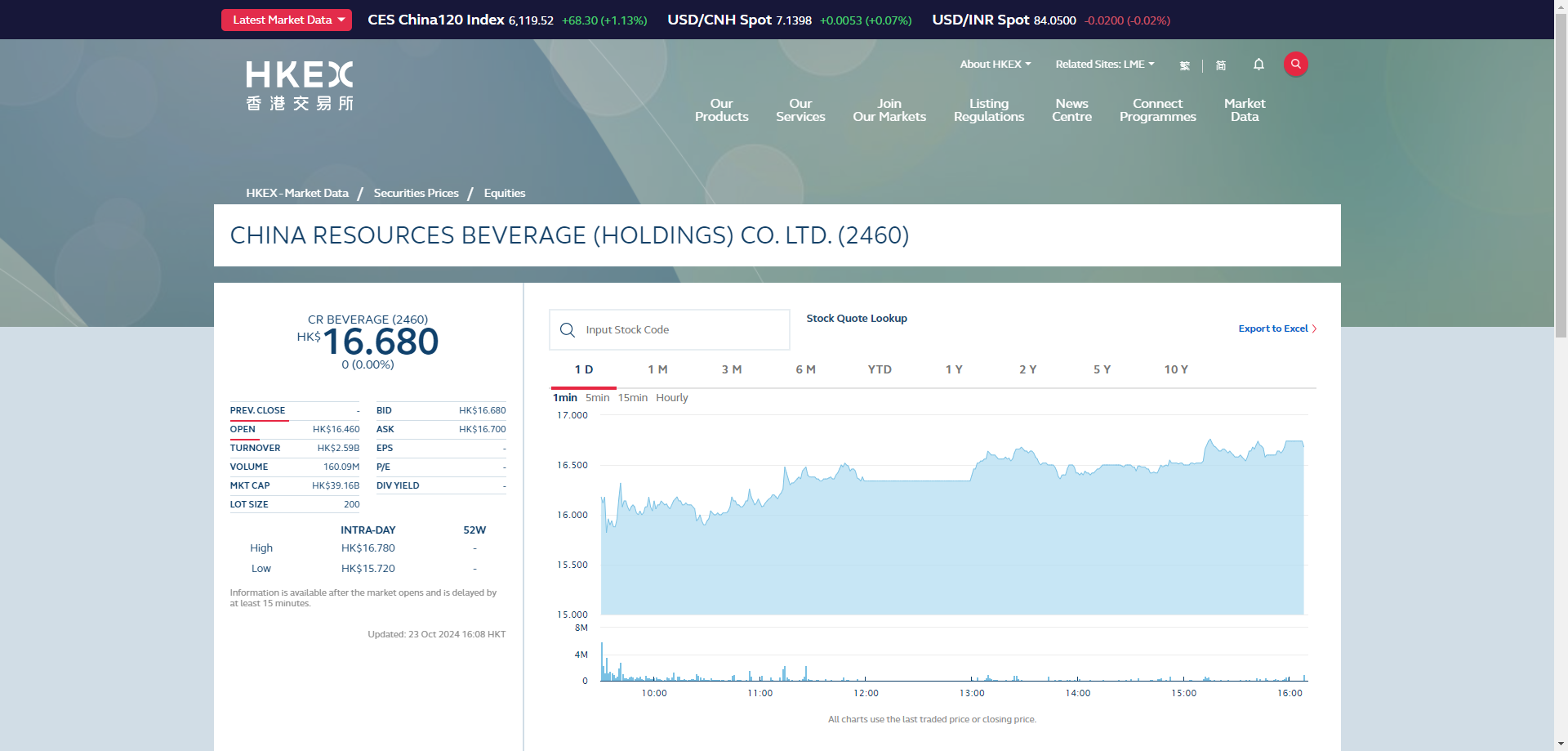The width and height of the screenshot is (1568, 751).
Task: Select the YTD chart tab
Action: click(x=880, y=369)
